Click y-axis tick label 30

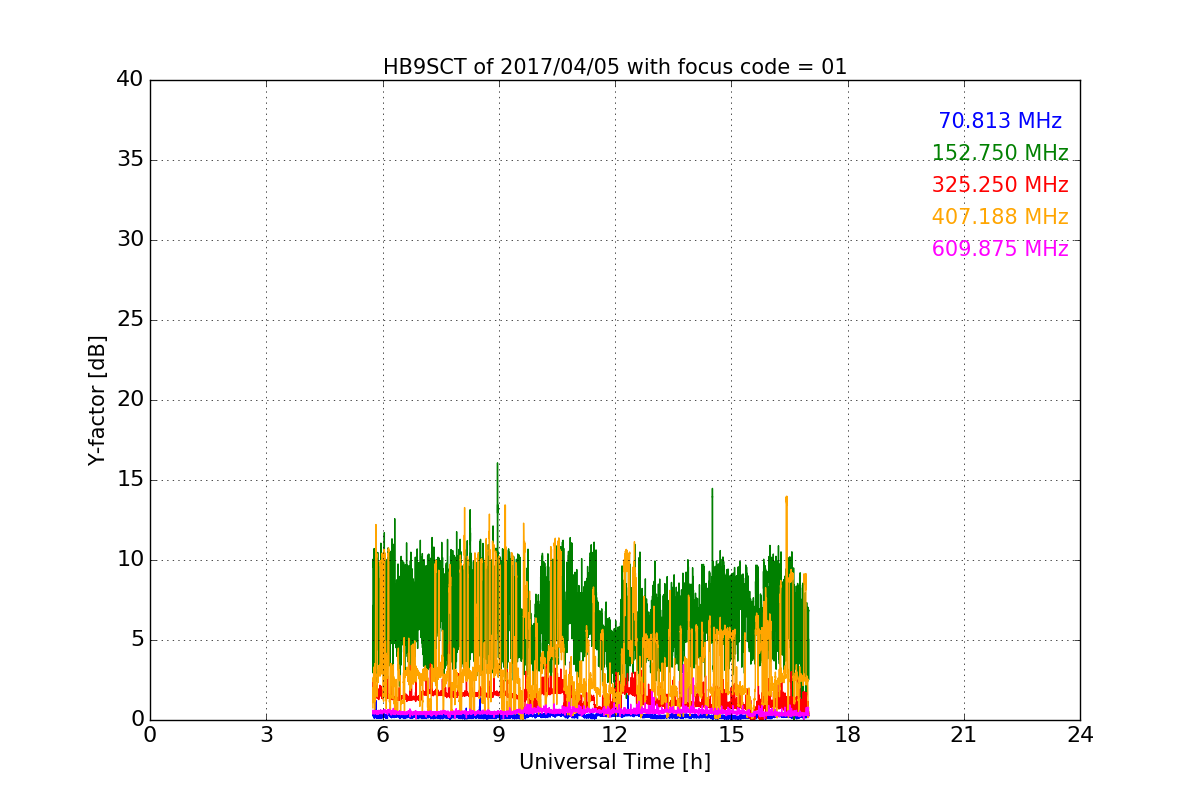[130, 240]
